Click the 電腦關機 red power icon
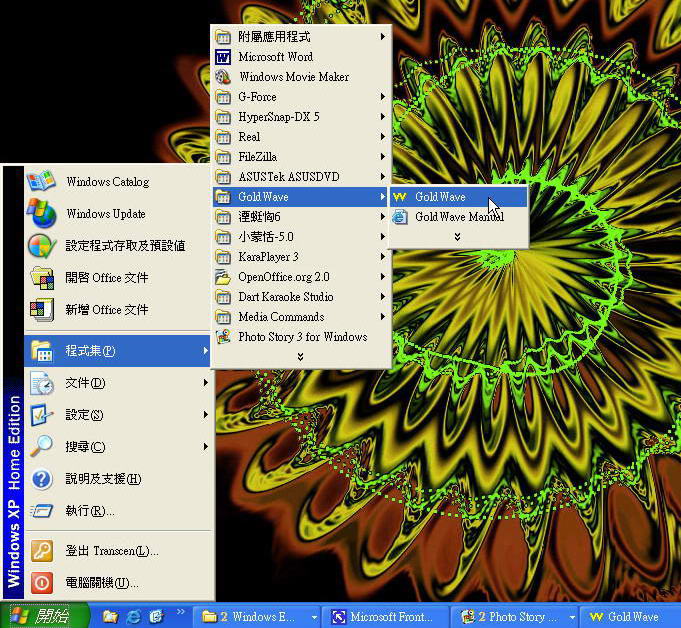Image resolution: width=681 pixels, height=628 pixels. pyautogui.click(x=41, y=583)
